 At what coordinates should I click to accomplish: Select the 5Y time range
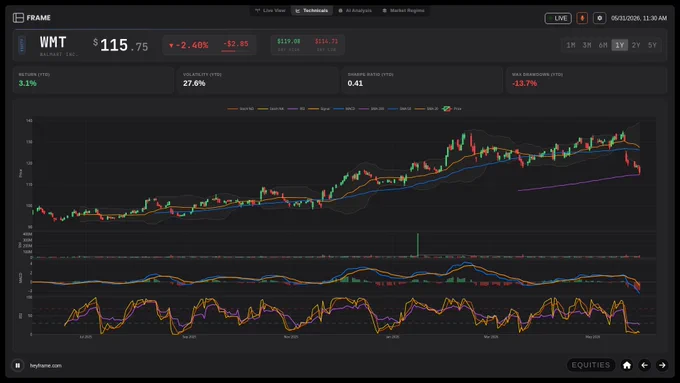pos(652,45)
